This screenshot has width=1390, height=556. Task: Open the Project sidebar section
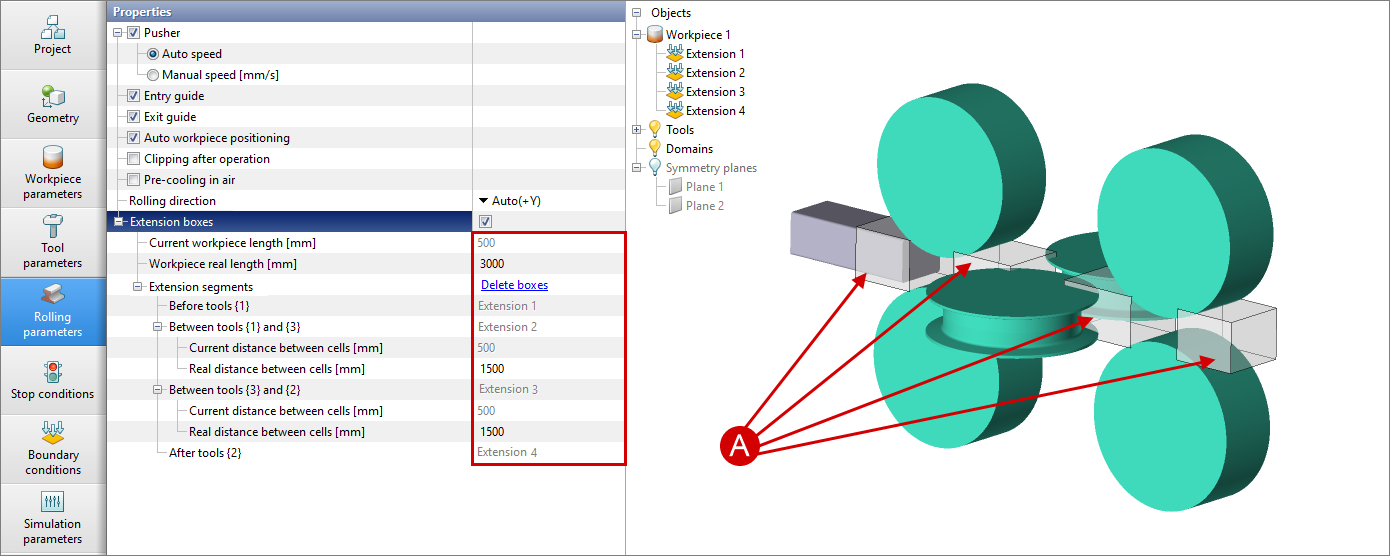52,28
